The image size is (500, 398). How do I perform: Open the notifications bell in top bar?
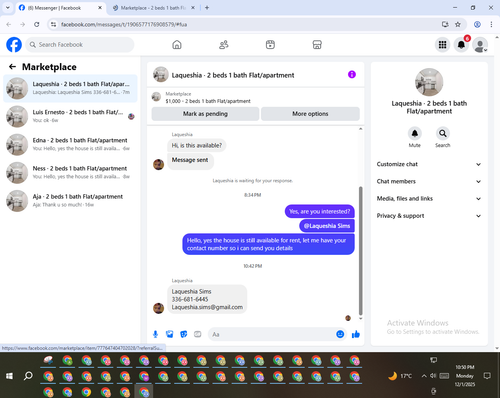pyautogui.click(x=461, y=45)
